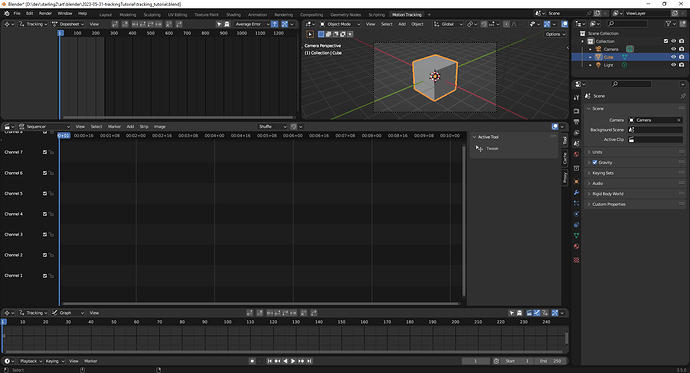Image resolution: width=690 pixels, height=373 pixels.
Task: Play the animation in reverse
Action: [x=285, y=361]
